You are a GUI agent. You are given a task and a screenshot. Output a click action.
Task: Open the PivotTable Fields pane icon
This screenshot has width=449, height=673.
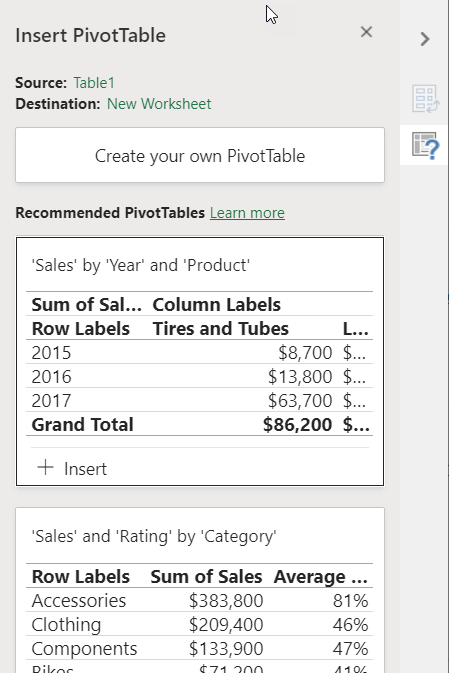(x=425, y=99)
